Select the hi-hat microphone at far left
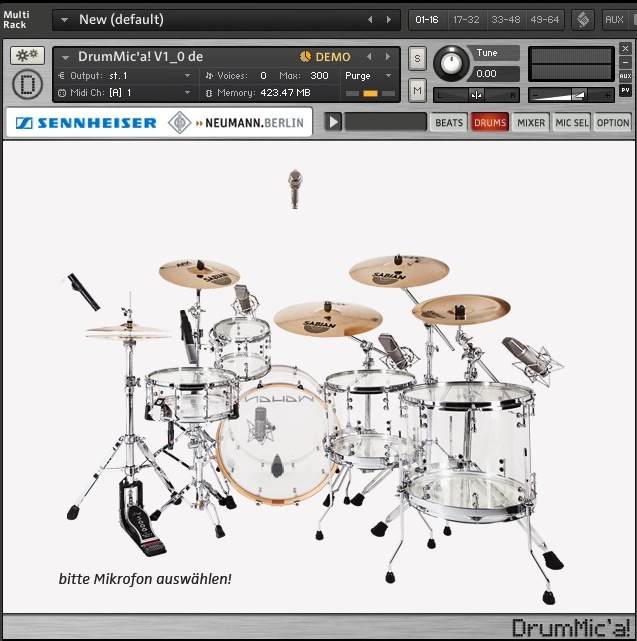This screenshot has height=641, width=637. click(83, 292)
